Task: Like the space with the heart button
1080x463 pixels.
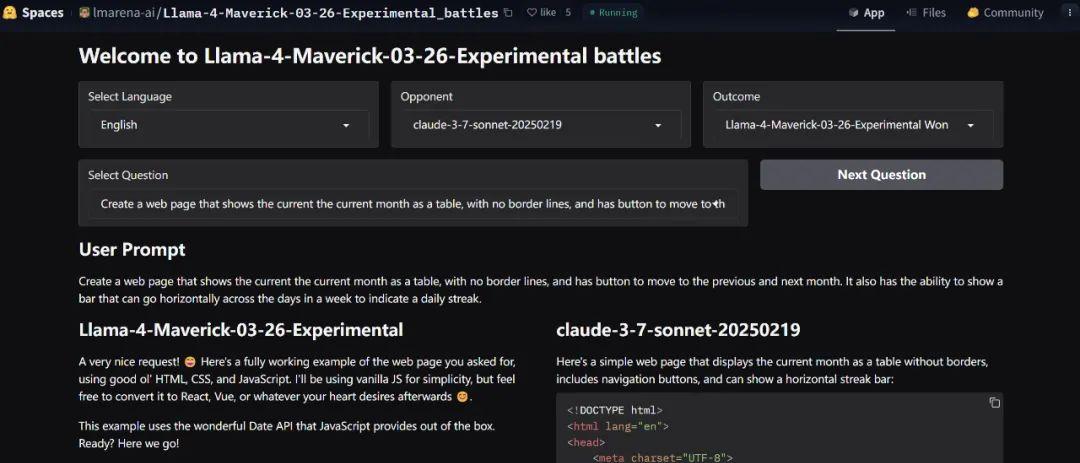Action: (x=541, y=12)
